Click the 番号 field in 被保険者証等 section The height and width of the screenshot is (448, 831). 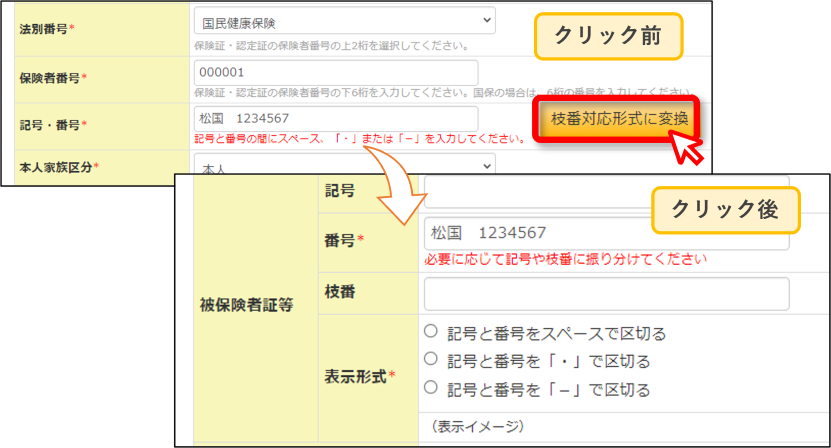coord(606,233)
